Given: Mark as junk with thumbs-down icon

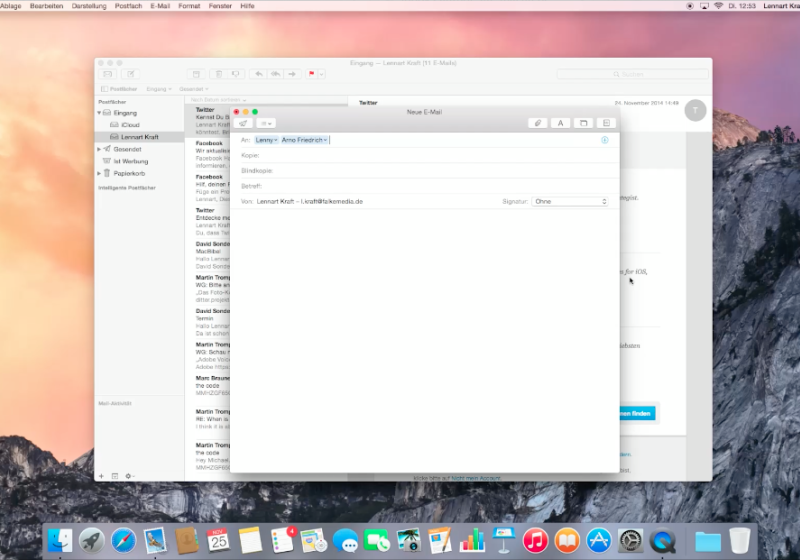Looking at the screenshot, I should (236, 74).
